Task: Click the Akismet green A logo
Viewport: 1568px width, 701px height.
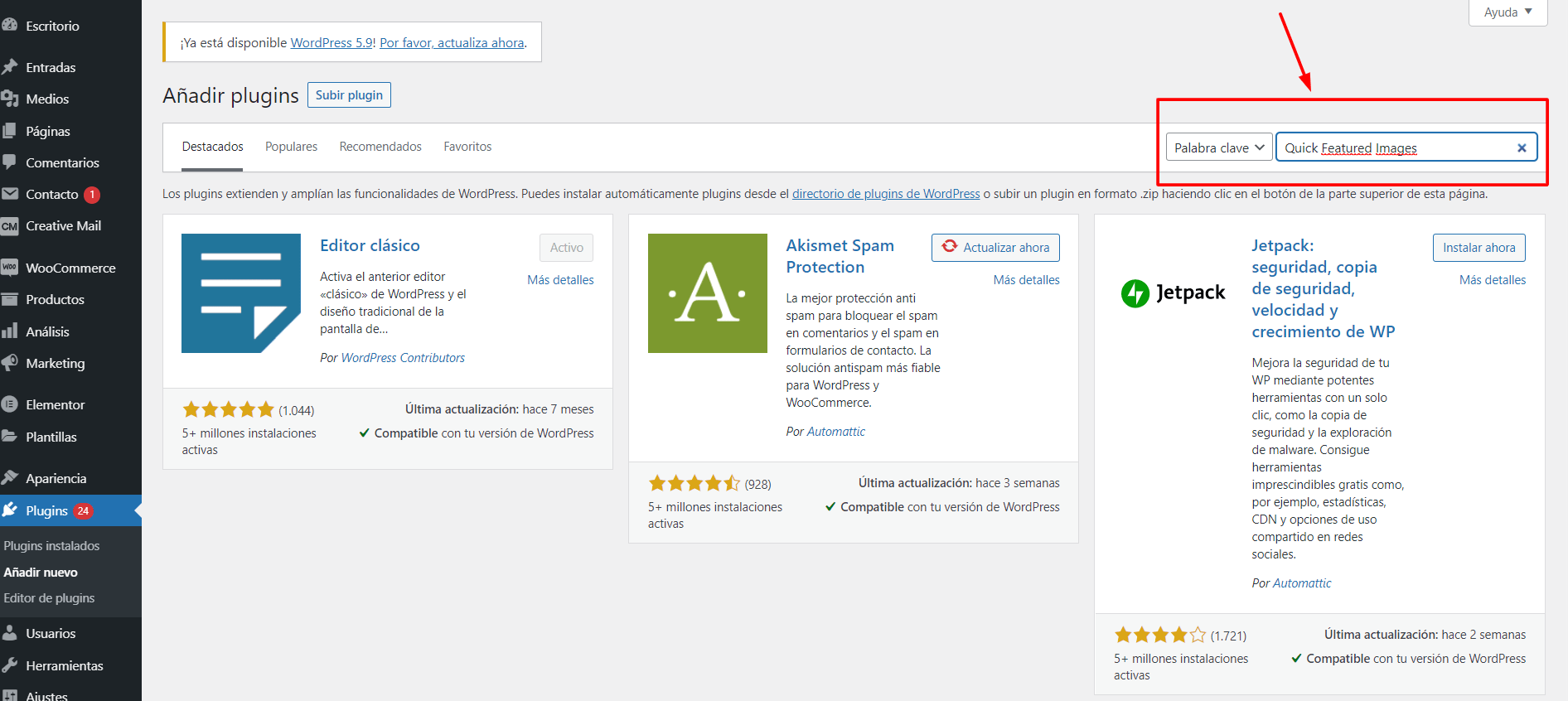Action: [x=708, y=293]
